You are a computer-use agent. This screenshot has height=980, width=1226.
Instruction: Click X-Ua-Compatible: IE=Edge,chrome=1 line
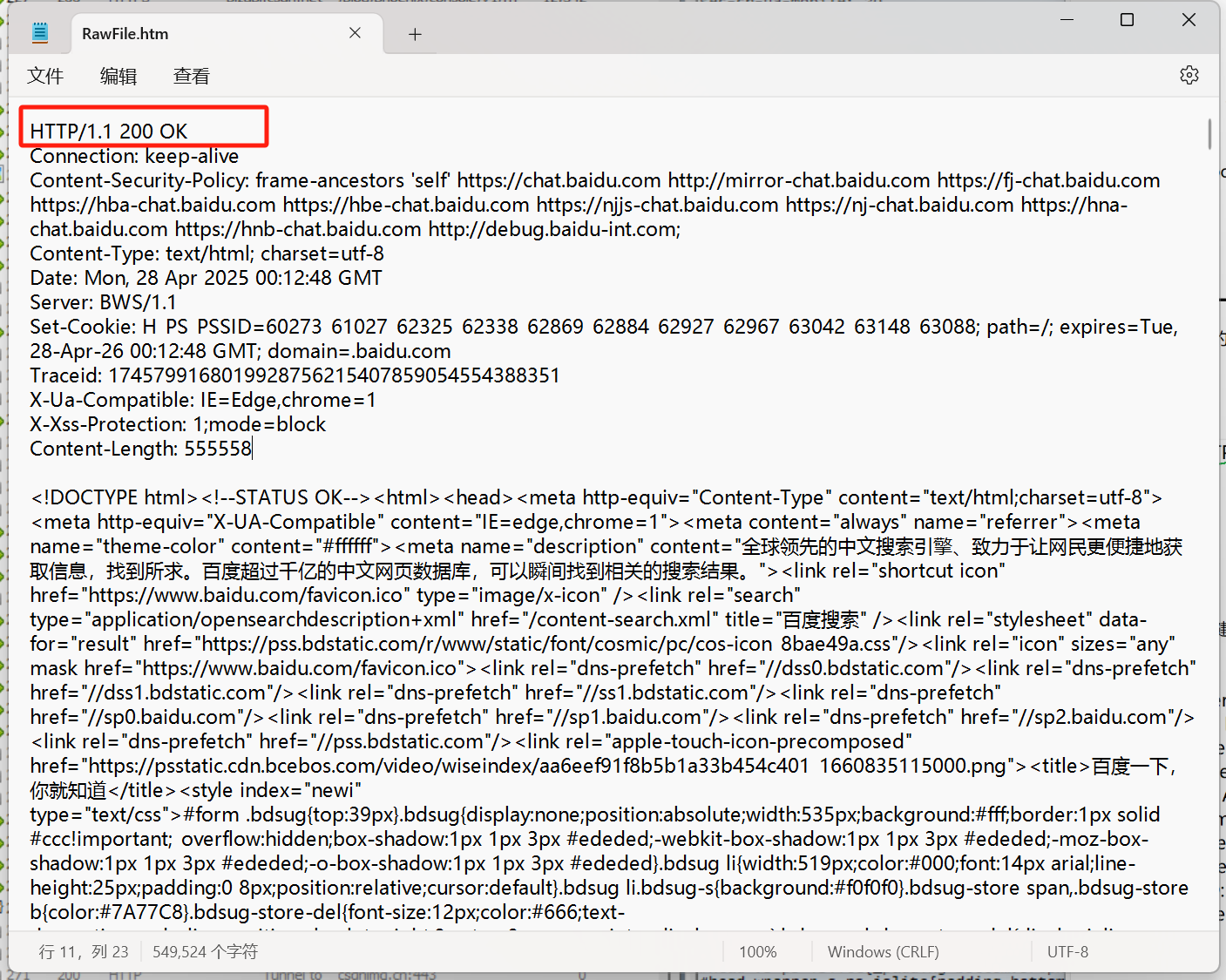coord(203,400)
